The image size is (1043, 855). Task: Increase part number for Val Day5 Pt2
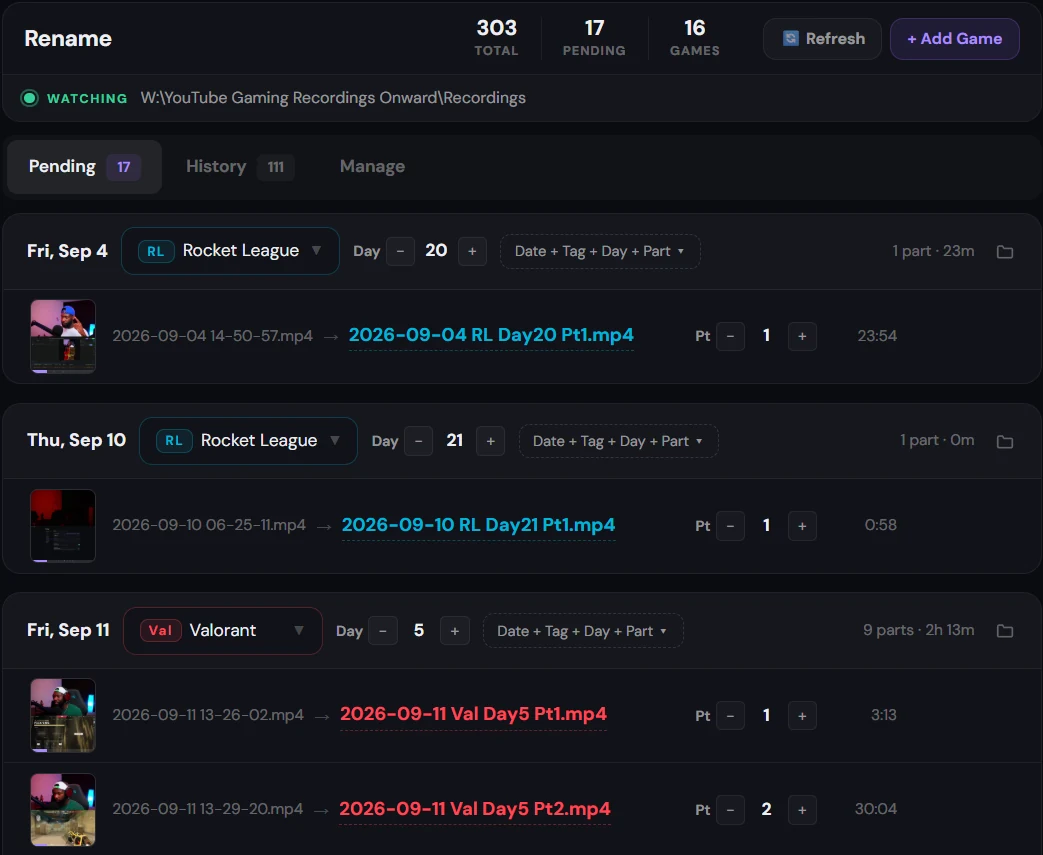802,810
